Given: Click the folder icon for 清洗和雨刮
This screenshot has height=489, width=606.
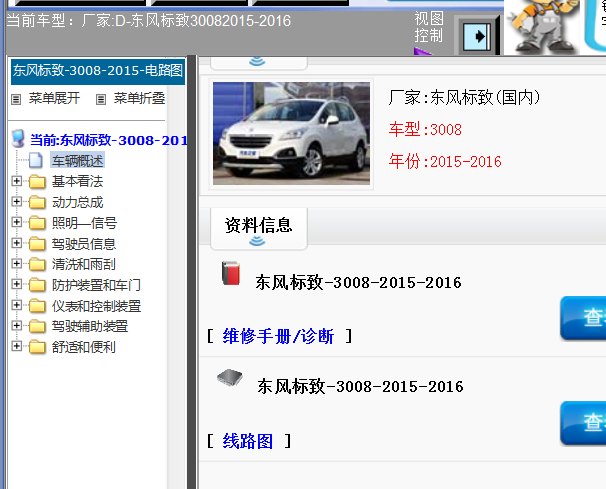Looking at the screenshot, I should (x=37, y=264).
